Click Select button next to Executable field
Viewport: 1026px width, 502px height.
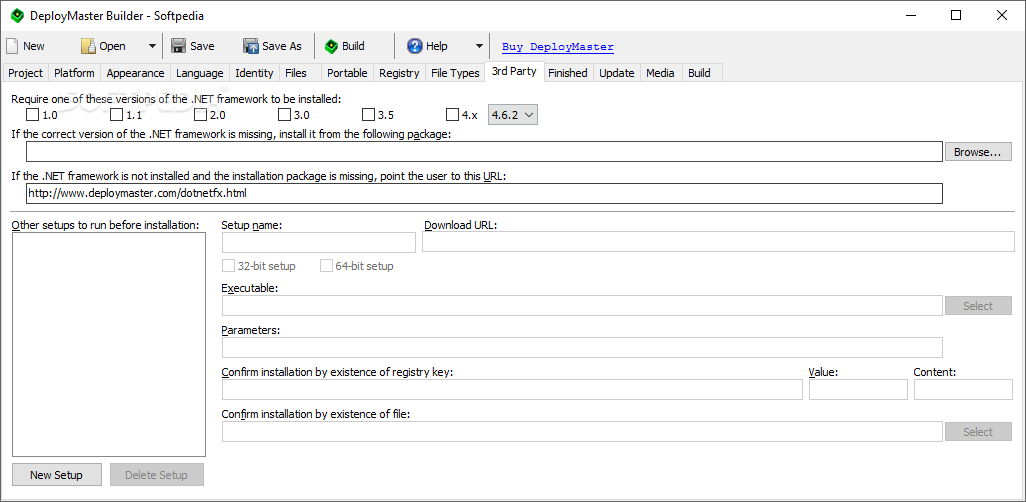978,306
